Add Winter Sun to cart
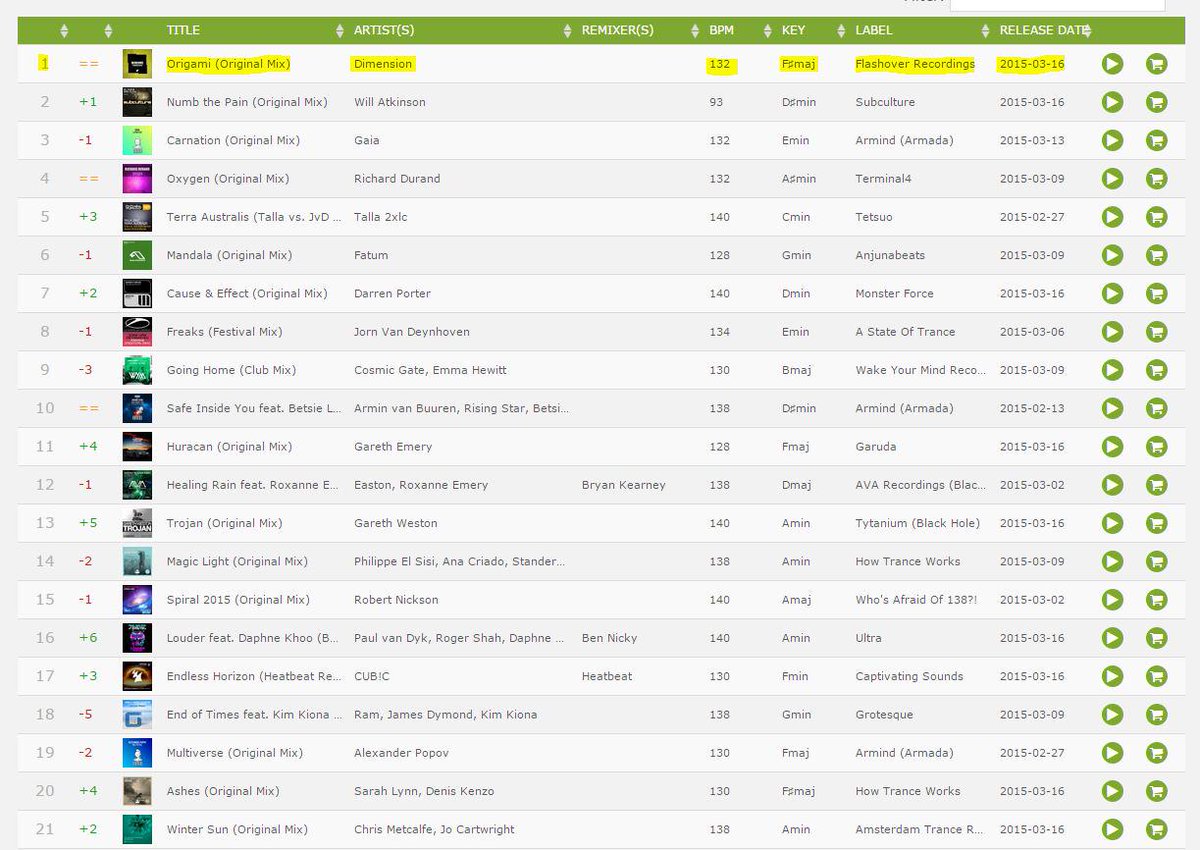The width and height of the screenshot is (1200, 850). (1156, 829)
